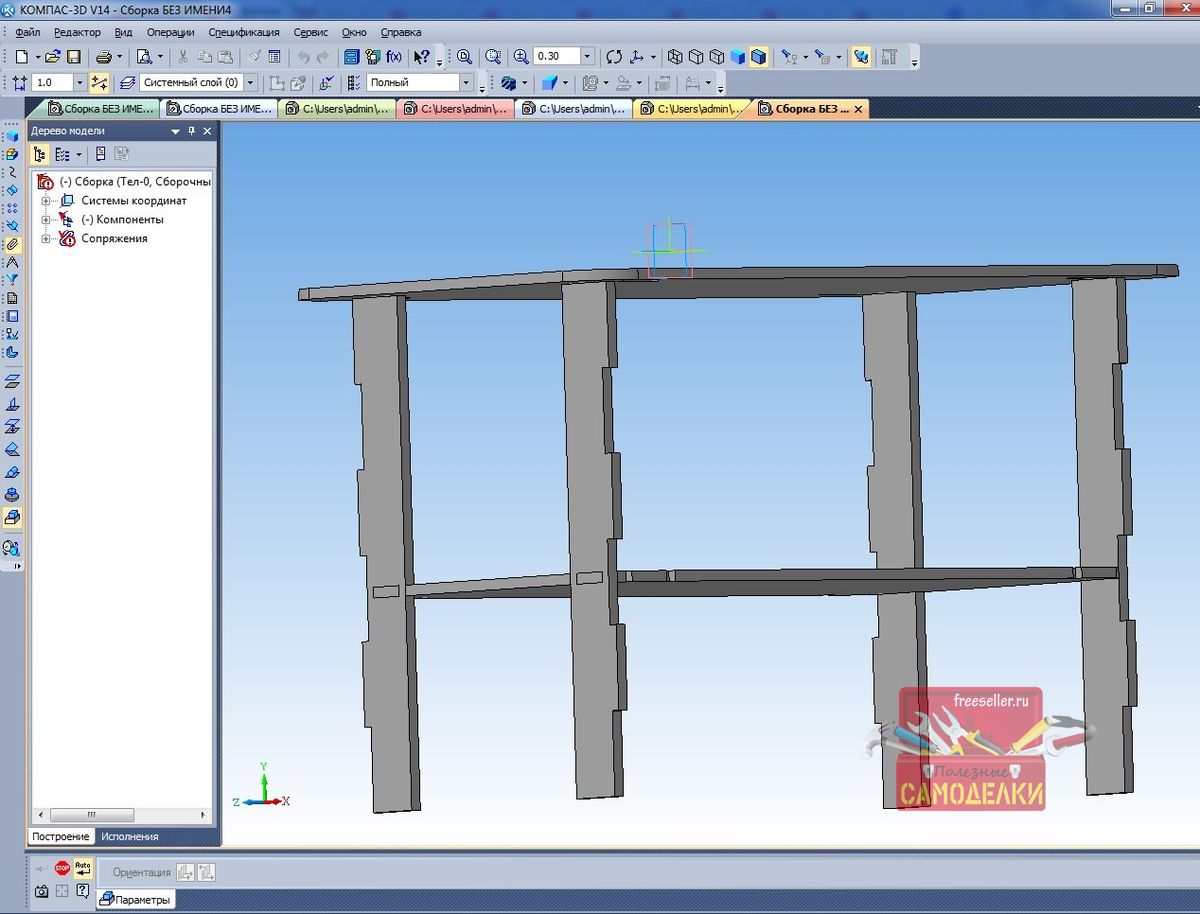Select the paperclip Mates tool in sidebar
Image resolution: width=1200 pixels, height=914 pixels.
tap(12, 244)
